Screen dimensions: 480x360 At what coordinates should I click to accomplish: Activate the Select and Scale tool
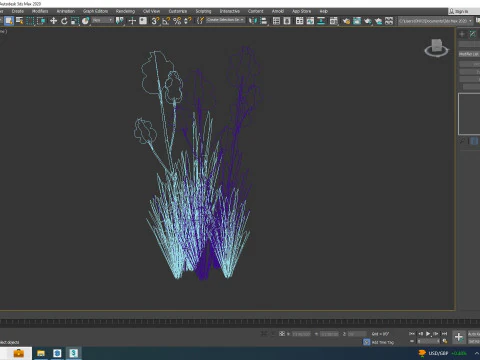75,21
